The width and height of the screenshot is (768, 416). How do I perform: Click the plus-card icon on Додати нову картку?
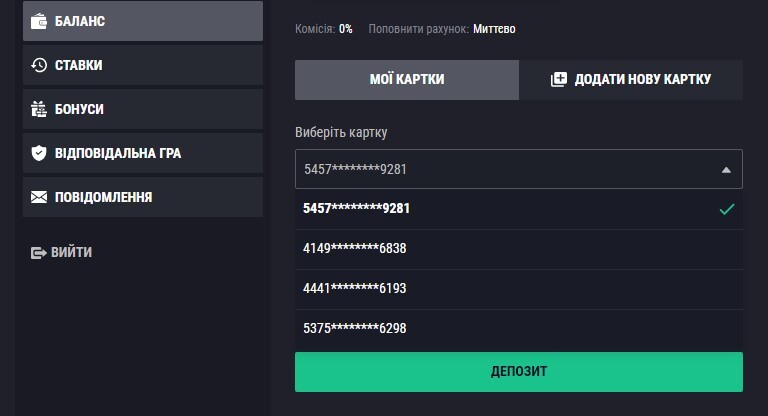(559, 80)
